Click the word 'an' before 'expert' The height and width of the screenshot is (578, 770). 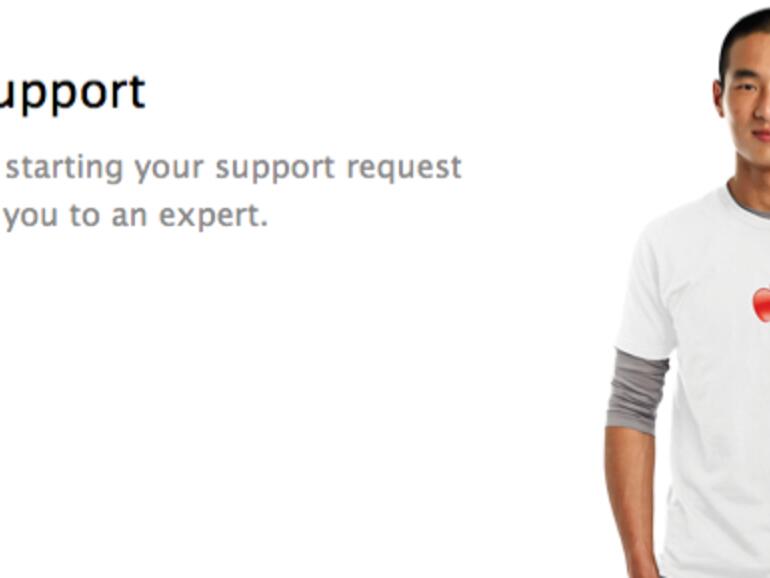coord(130,217)
